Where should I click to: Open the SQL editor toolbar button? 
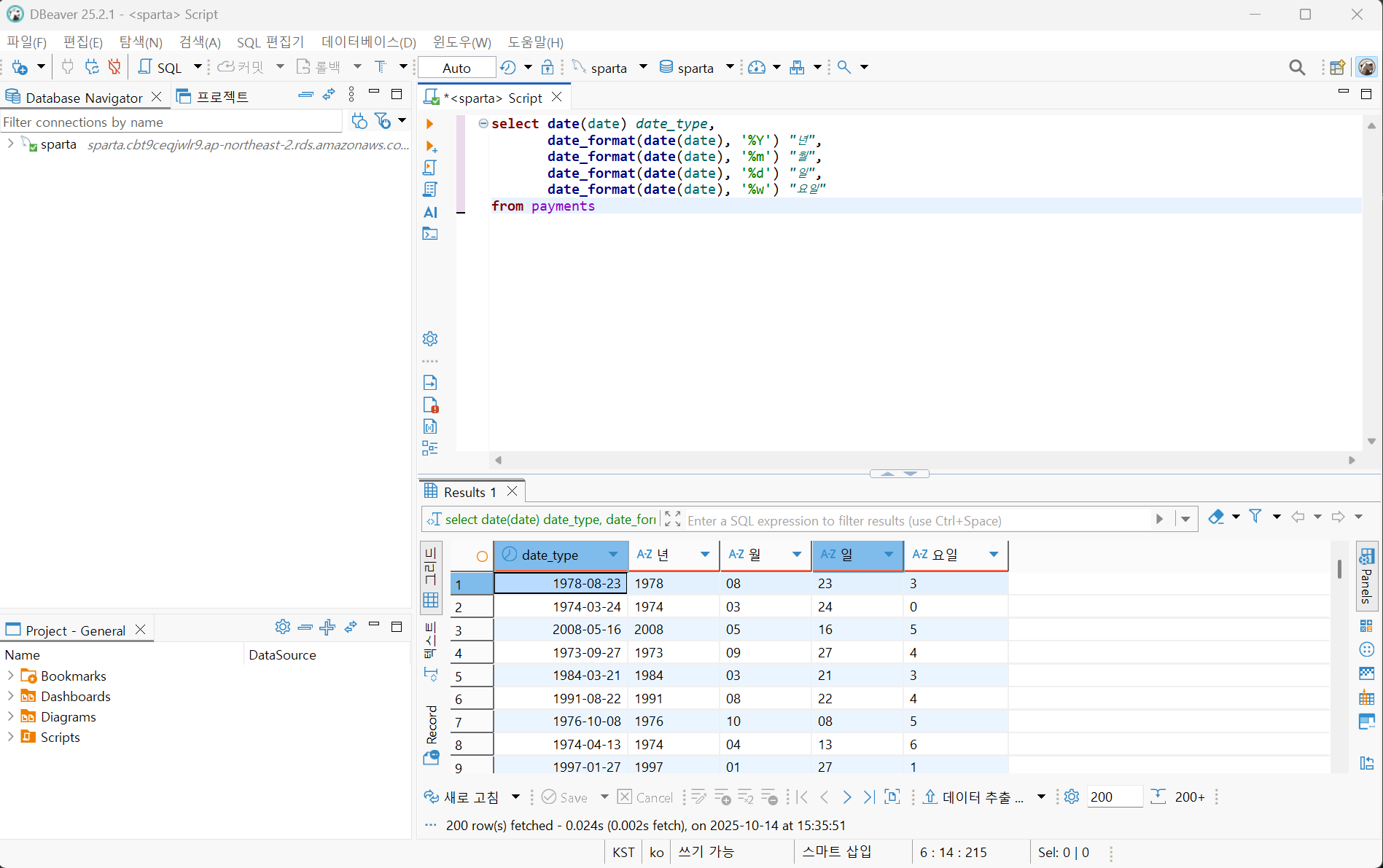click(161, 67)
